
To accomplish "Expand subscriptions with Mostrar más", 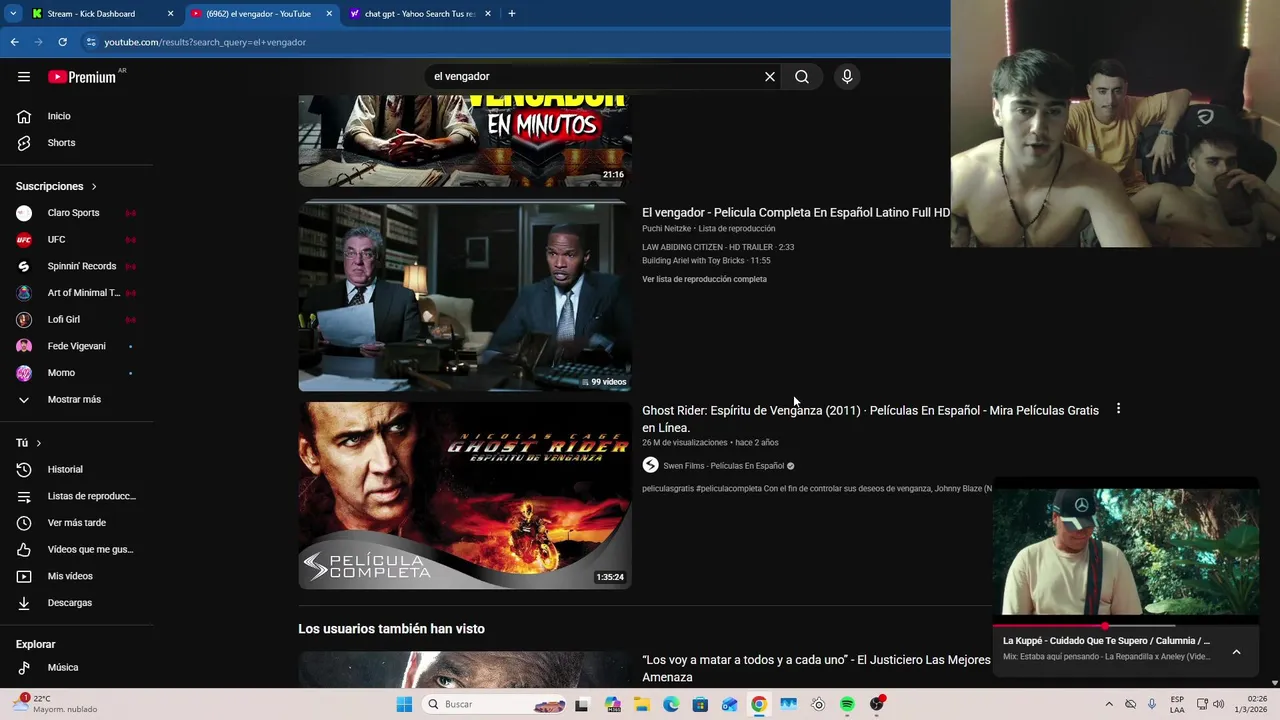I will click(76, 400).
